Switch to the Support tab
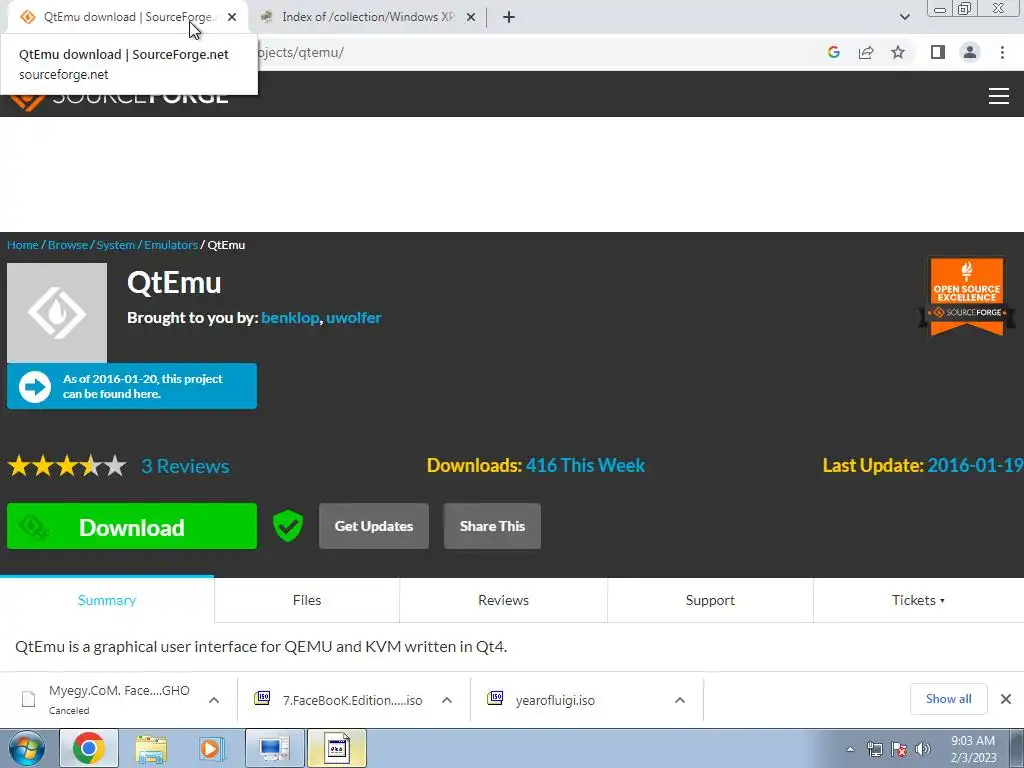Screen dimensions: 1024x768 (x=711, y=600)
